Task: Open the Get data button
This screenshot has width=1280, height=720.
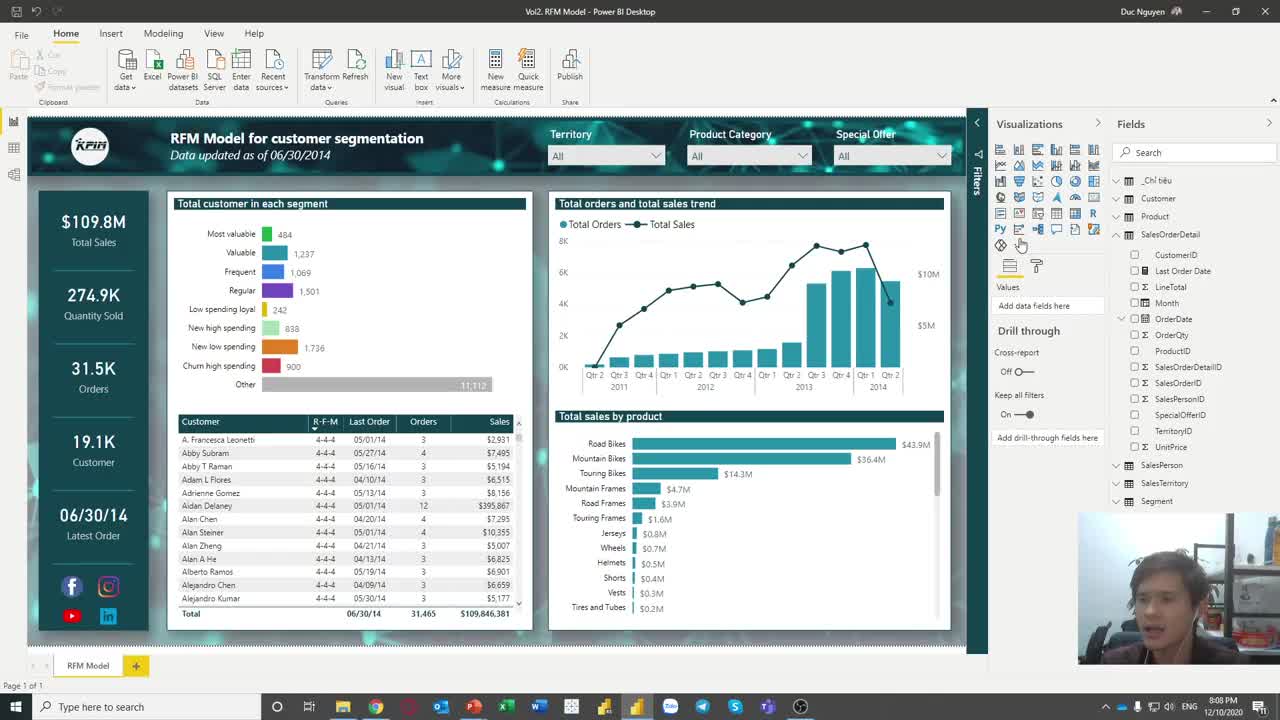Action: [125, 70]
